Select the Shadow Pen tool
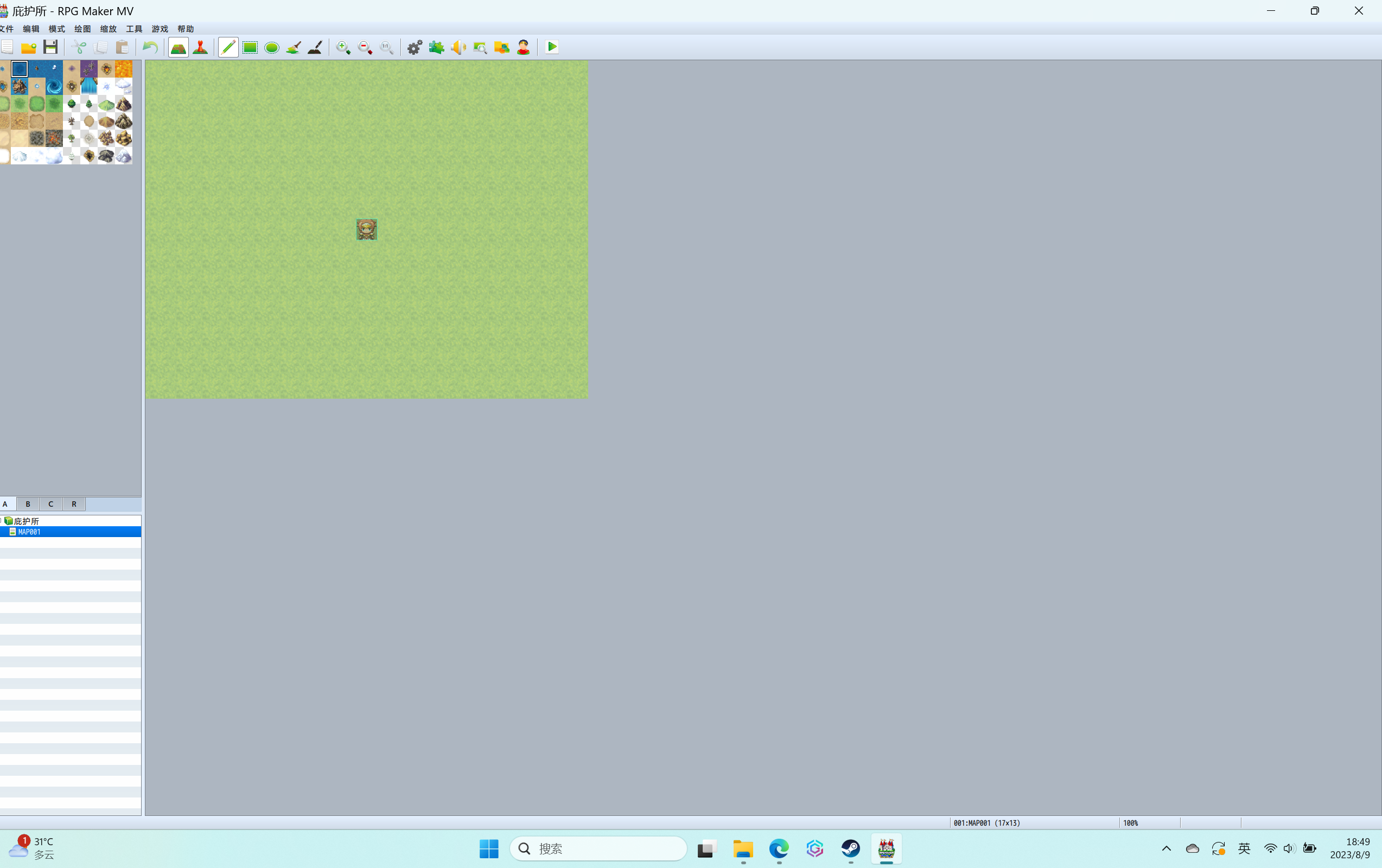Viewport: 1382px width, 868px height. coord(315,48)
